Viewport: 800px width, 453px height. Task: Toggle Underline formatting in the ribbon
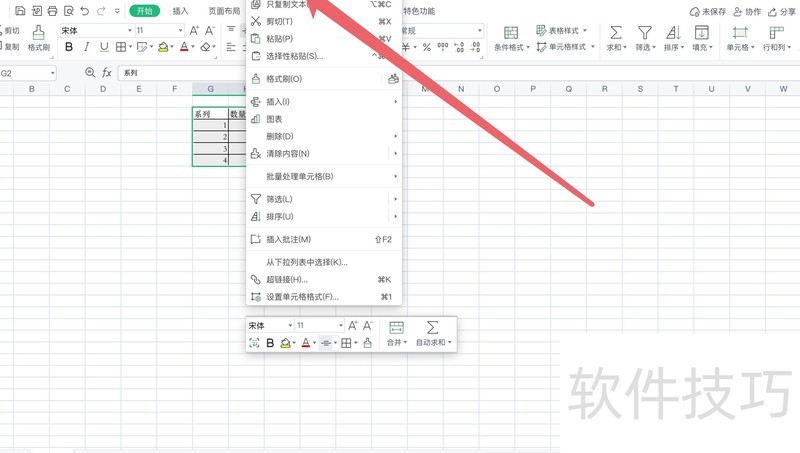click(104, 47)
